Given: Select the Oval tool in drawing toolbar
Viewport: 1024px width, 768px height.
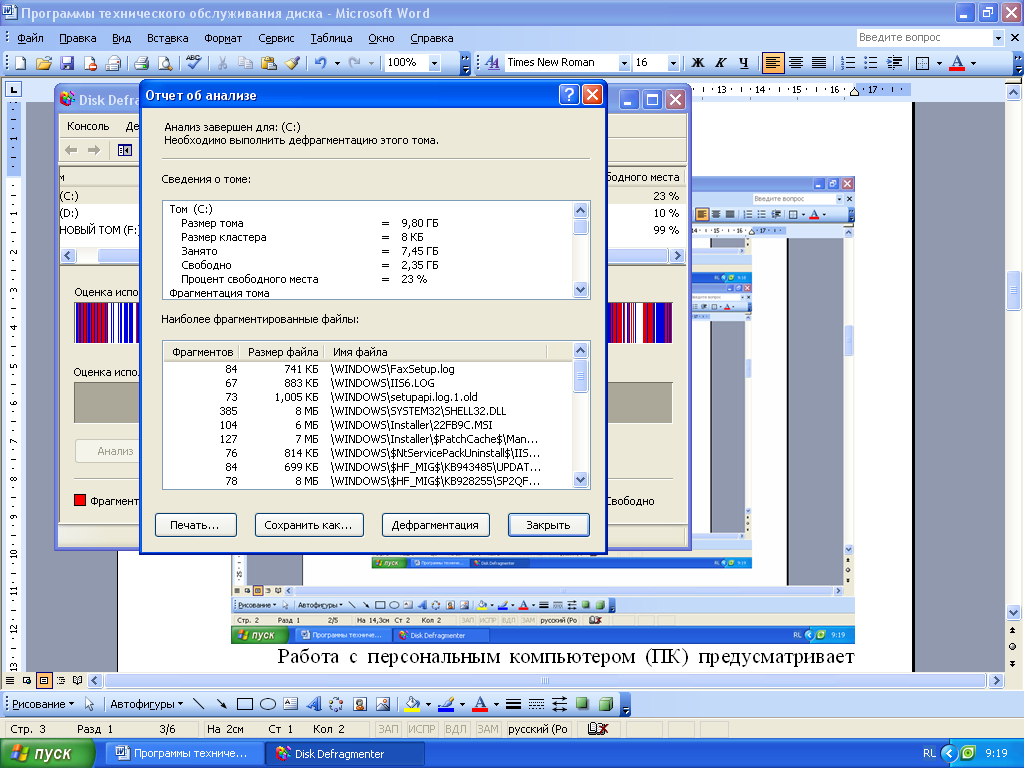Looking at the screenshot, I should (268, 704).
